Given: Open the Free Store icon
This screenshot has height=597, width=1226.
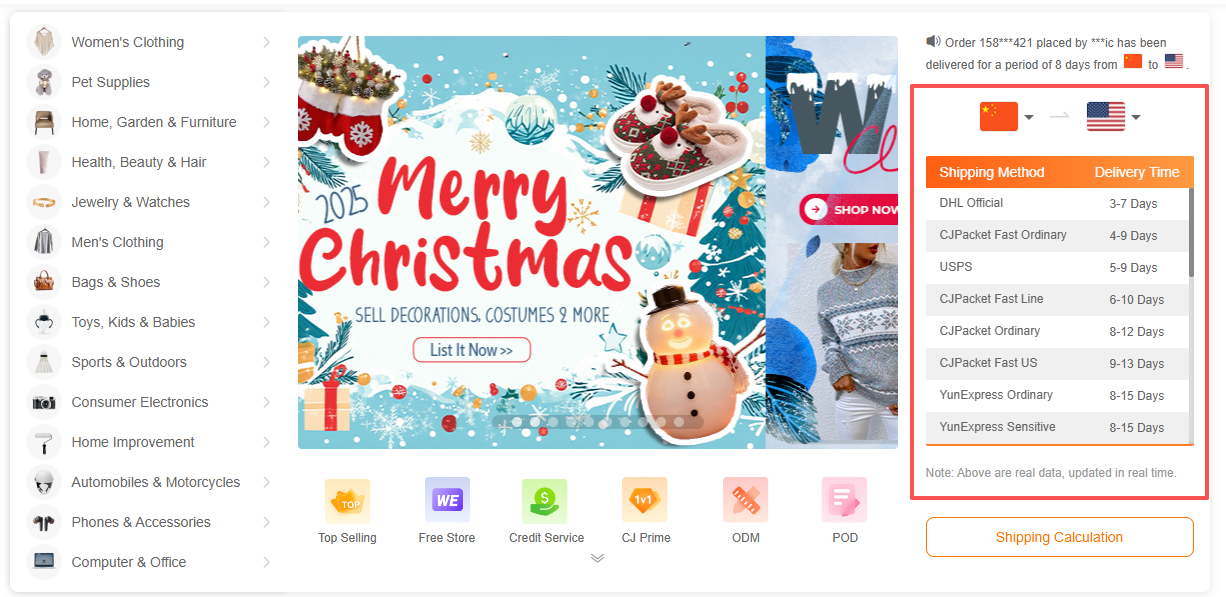Looking at the screenshot, I should tap(447, 500).
